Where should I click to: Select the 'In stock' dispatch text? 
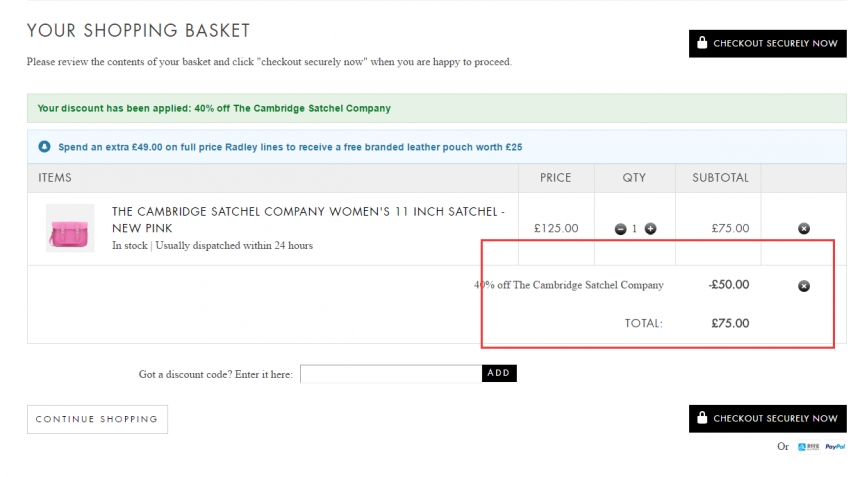pos(212,246)
